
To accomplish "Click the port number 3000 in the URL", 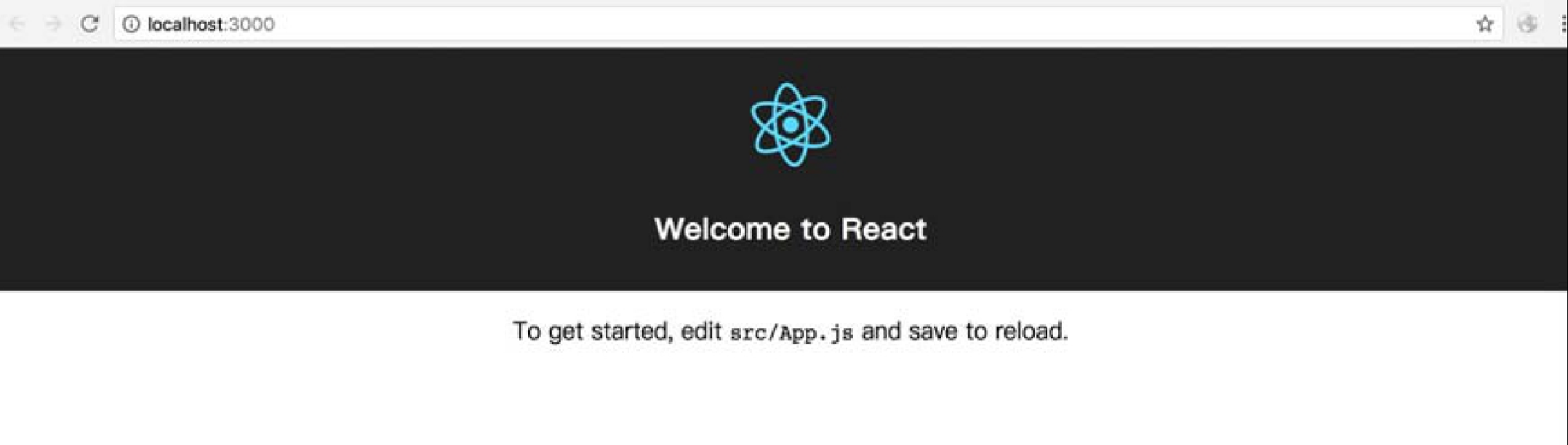I will pos(252,24).
